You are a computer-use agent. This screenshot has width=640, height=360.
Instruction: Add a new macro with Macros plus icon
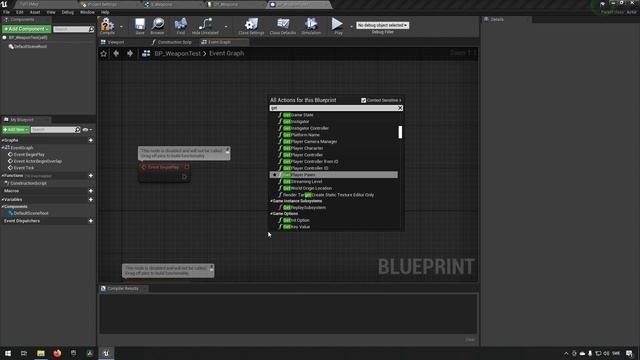[x=91, y=191]
